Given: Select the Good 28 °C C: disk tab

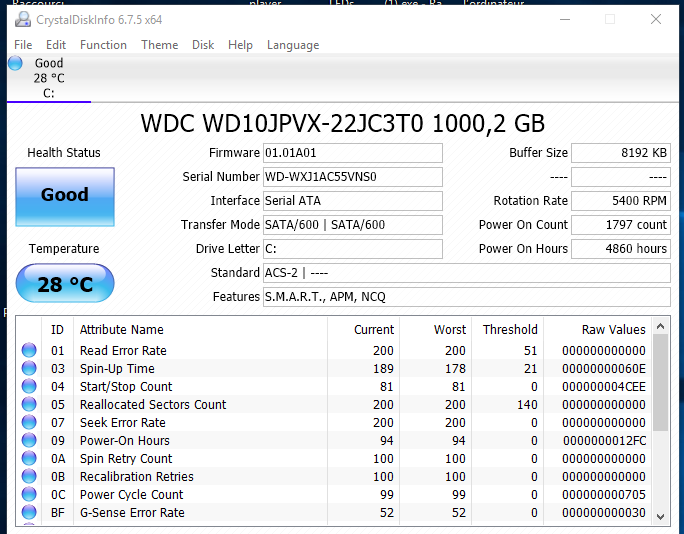Looking at the screenshot, I should coord(49,78).
